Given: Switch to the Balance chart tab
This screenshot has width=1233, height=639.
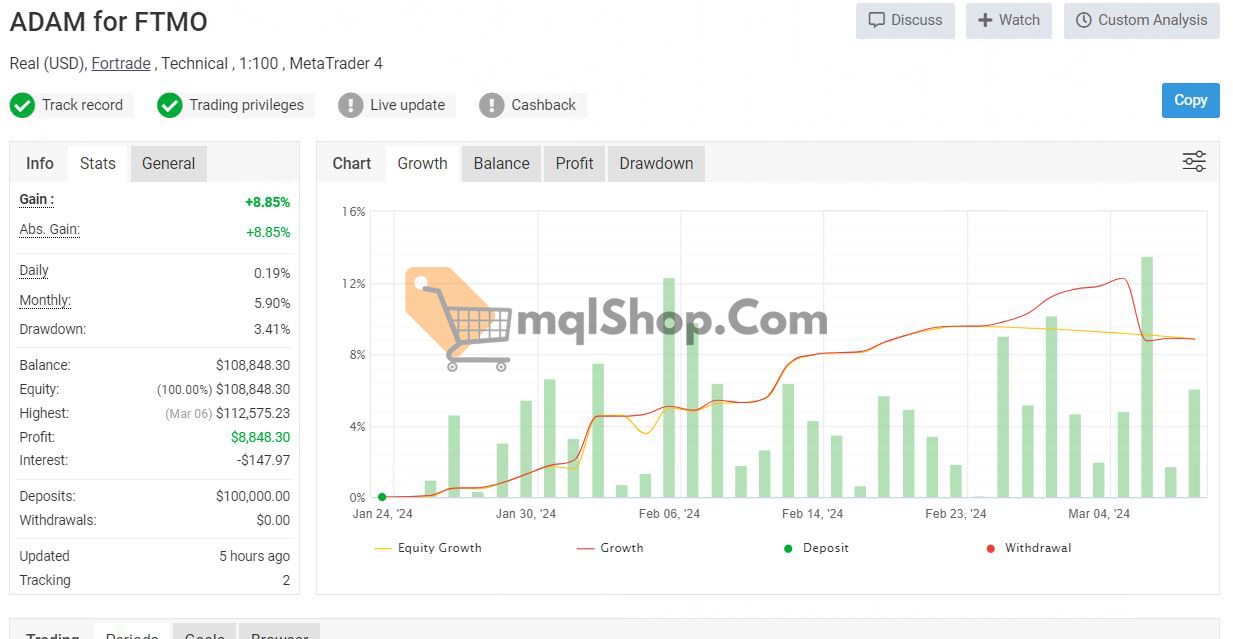Looking at the screenshot, I should click(x=501, y=163).
